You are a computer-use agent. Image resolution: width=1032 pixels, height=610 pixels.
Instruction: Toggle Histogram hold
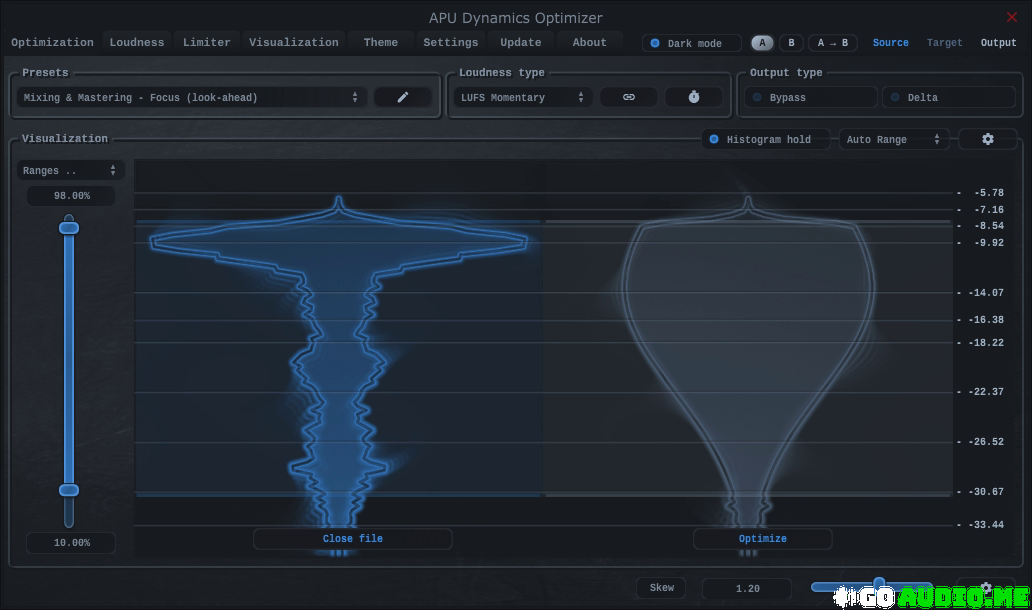(x=766, y=140)
